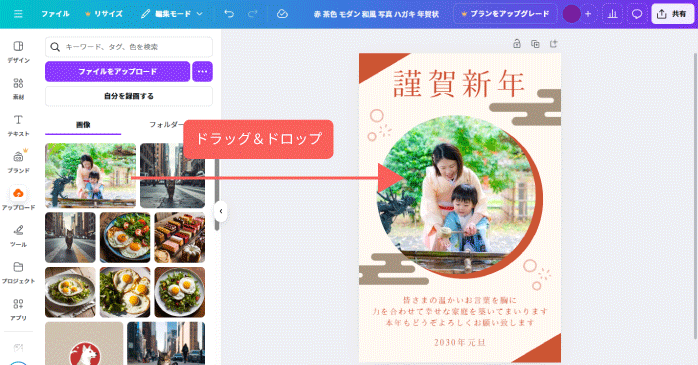Select the two fried eggs salad thumbnail

pyautogui.click(x=125, y=292)
